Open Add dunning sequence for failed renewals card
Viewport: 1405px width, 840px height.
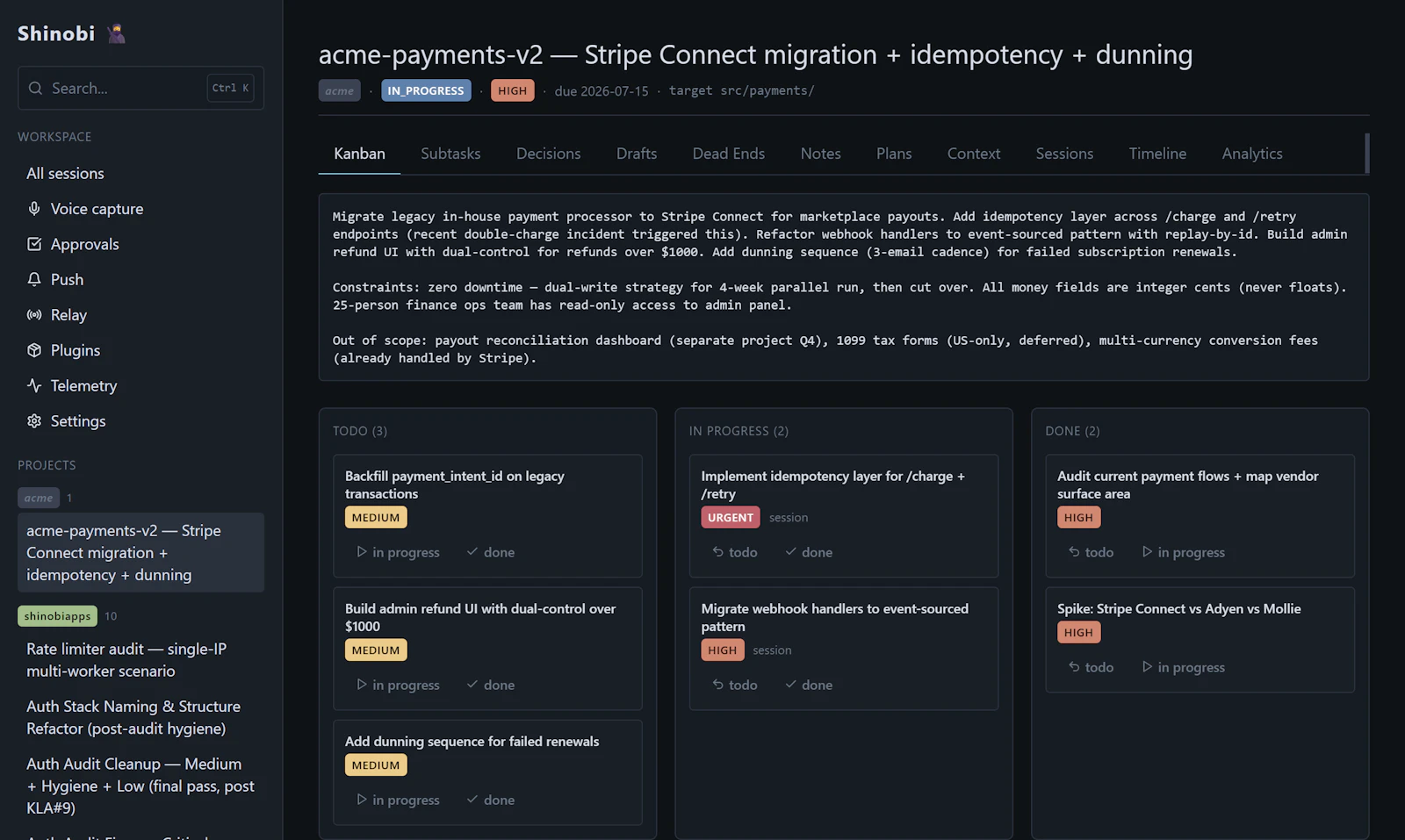pos(472,742)
